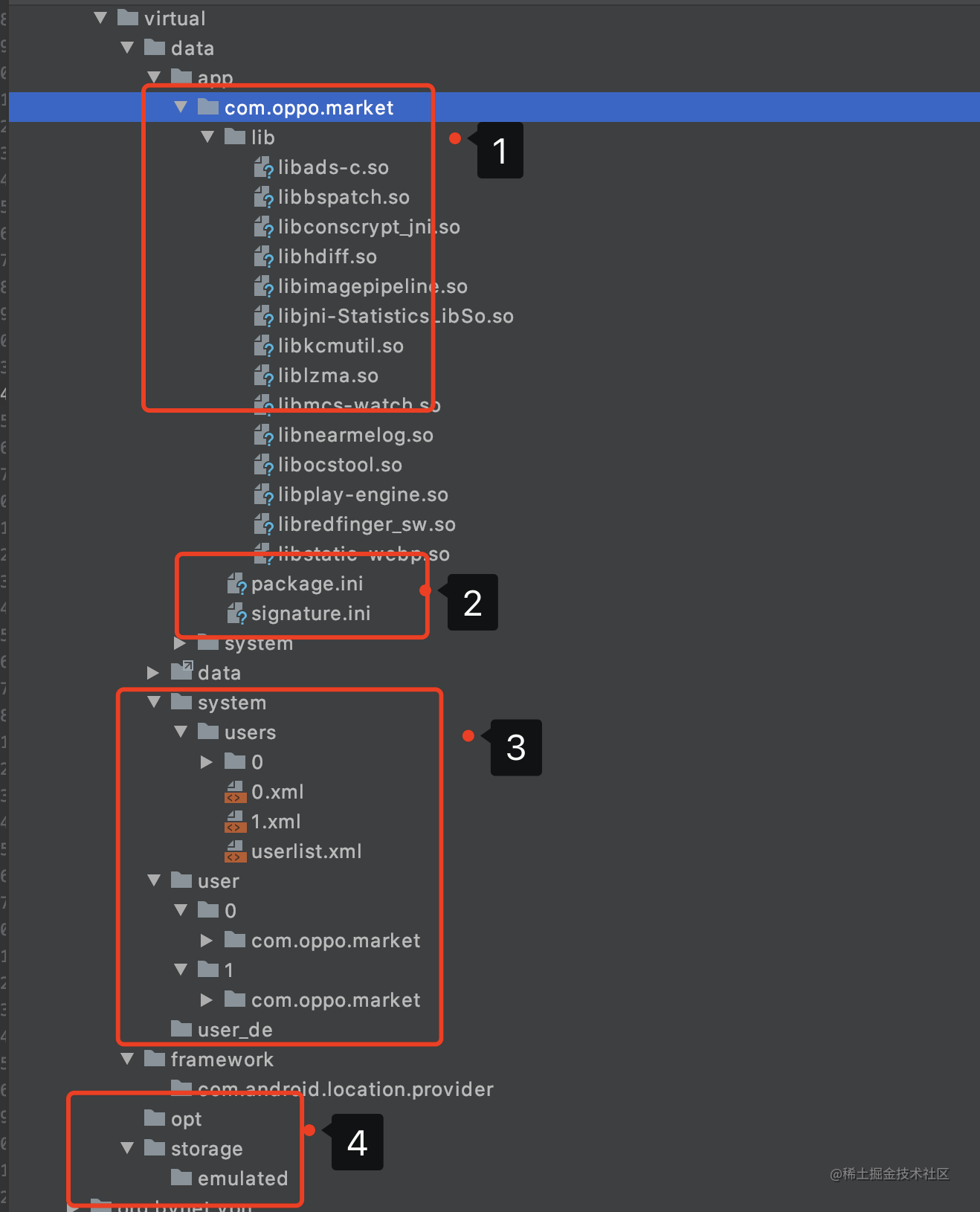Select the libhdiff.so file name
Viewport: 980px width, 1212px height.
(x=327, y=257)
